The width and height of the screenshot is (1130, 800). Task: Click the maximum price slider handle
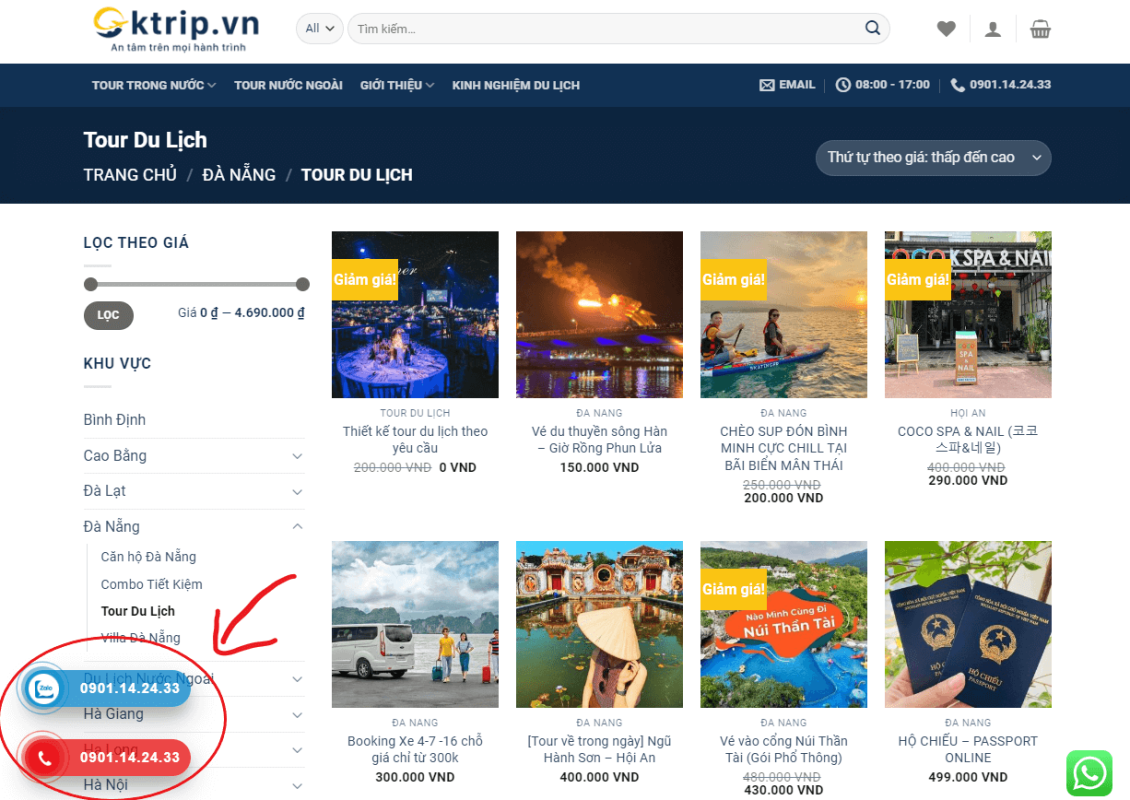303,284
